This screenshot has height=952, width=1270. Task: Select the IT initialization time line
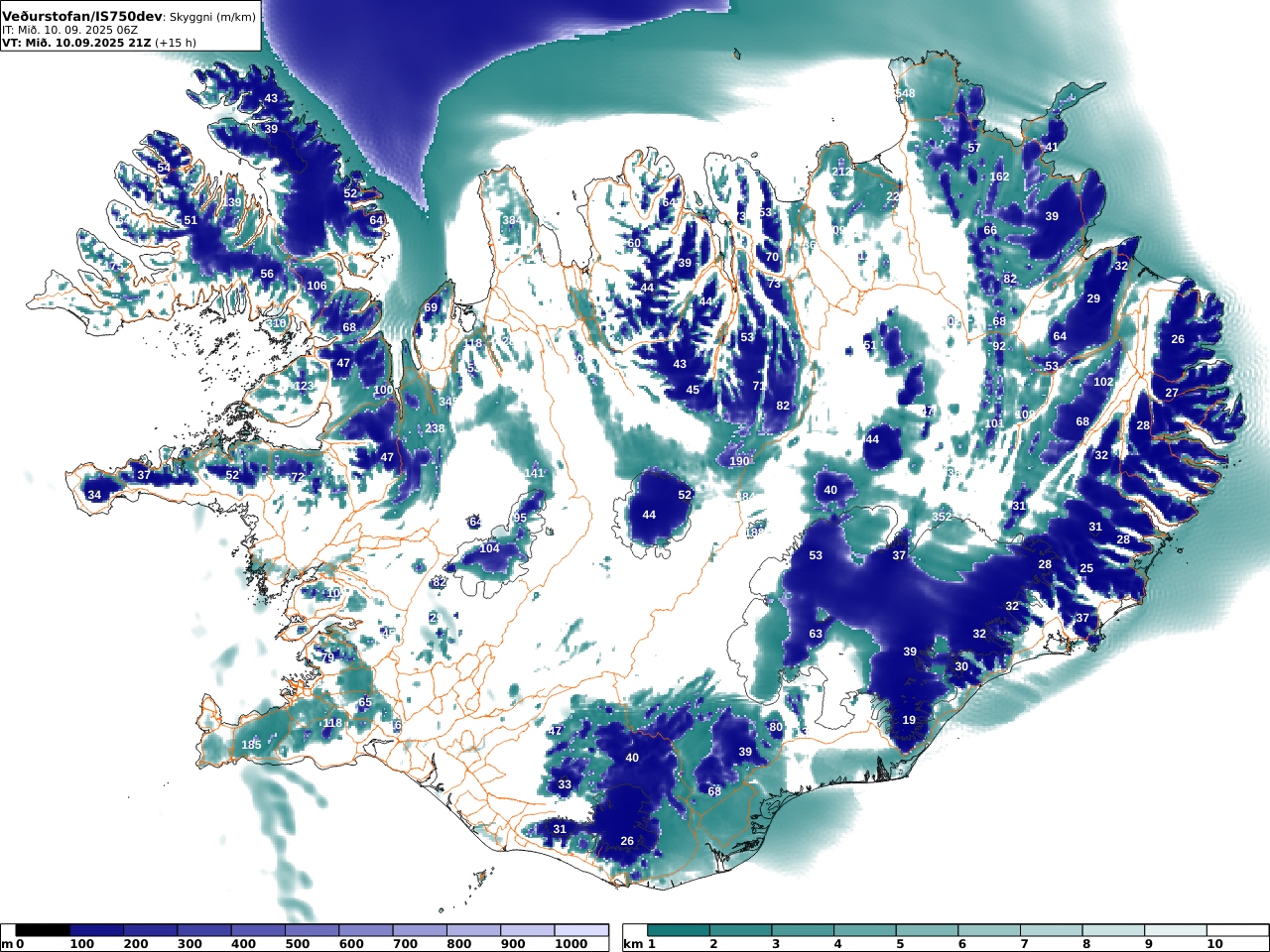[x=69, y=31]
